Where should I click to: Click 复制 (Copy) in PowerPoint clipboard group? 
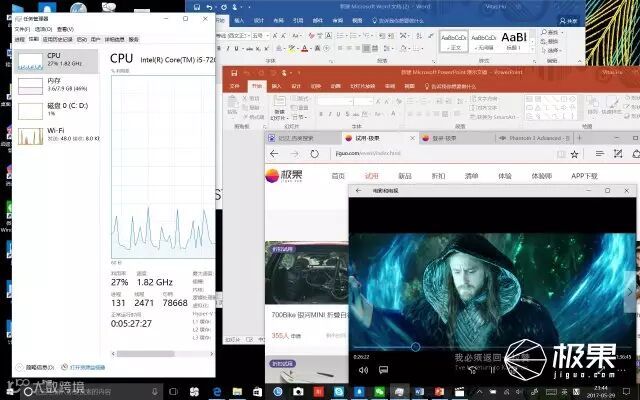point(251,107)
